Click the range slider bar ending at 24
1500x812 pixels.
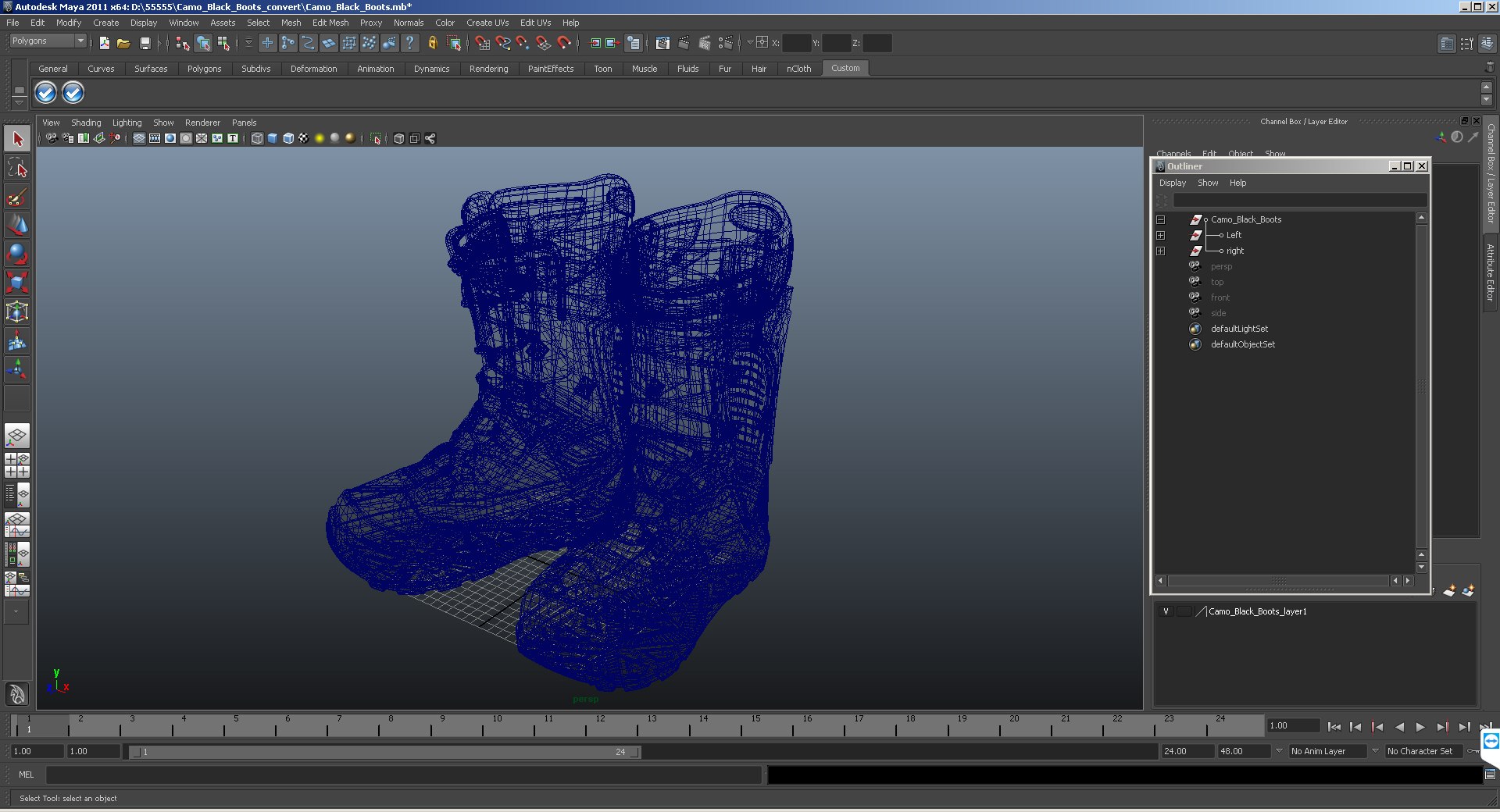point(385,752)
